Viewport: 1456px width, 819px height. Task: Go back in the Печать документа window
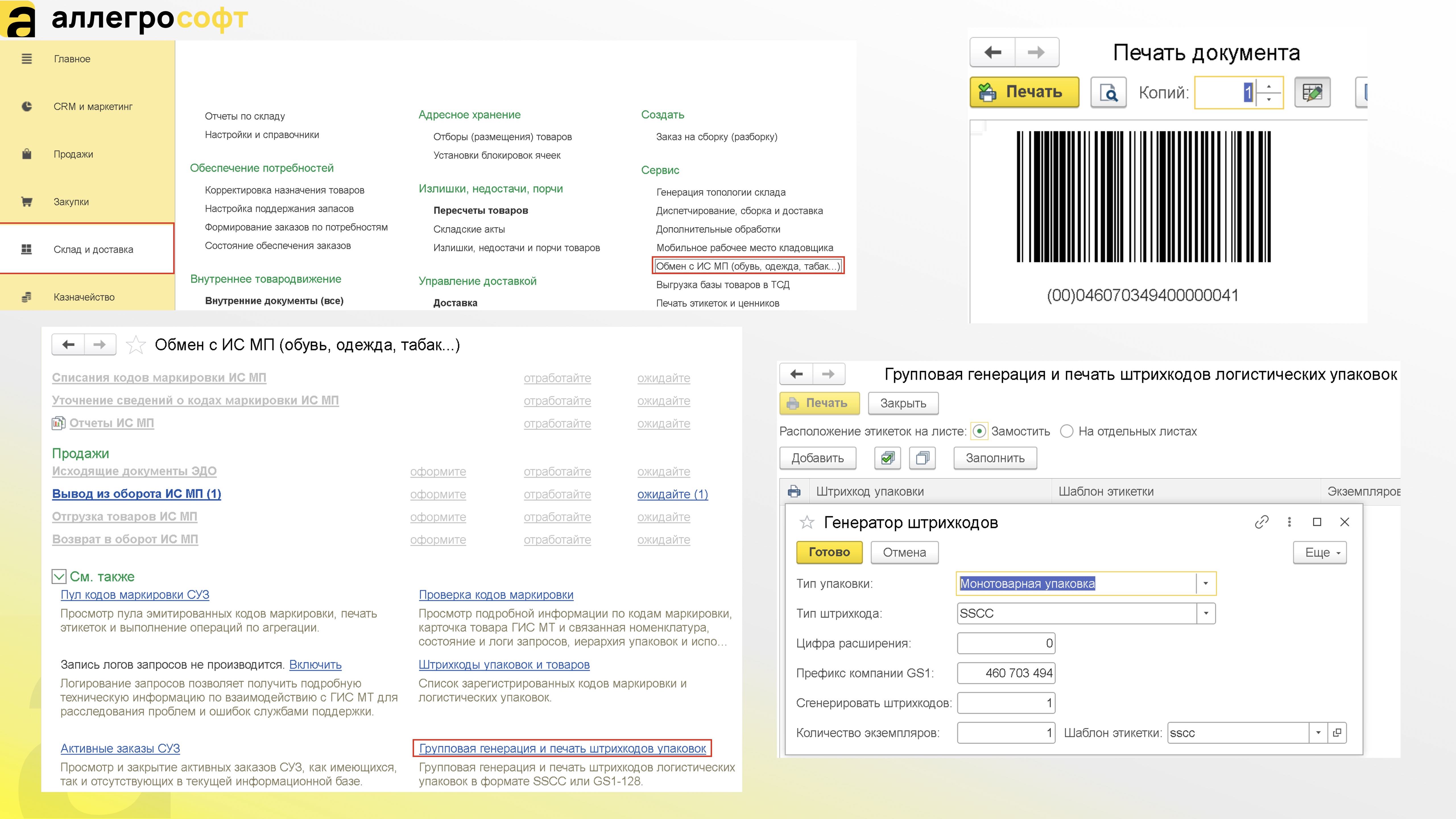click(992, 53)
